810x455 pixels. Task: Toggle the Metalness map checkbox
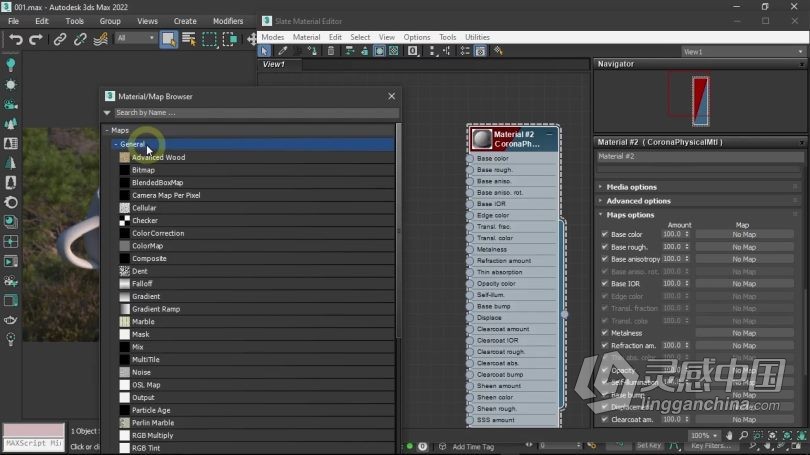click(604, 333)
